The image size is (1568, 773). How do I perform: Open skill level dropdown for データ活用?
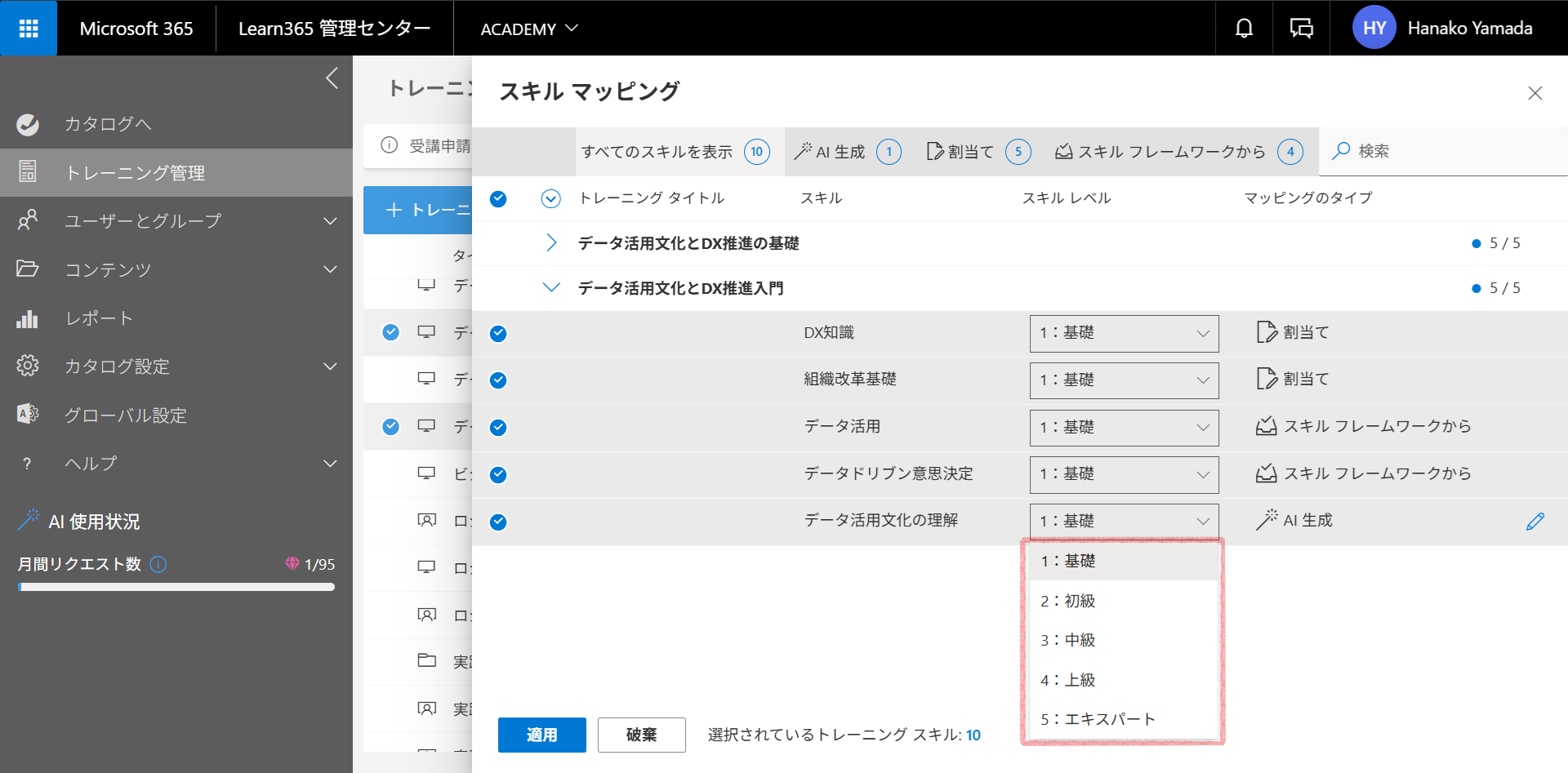pos(1125,428)
